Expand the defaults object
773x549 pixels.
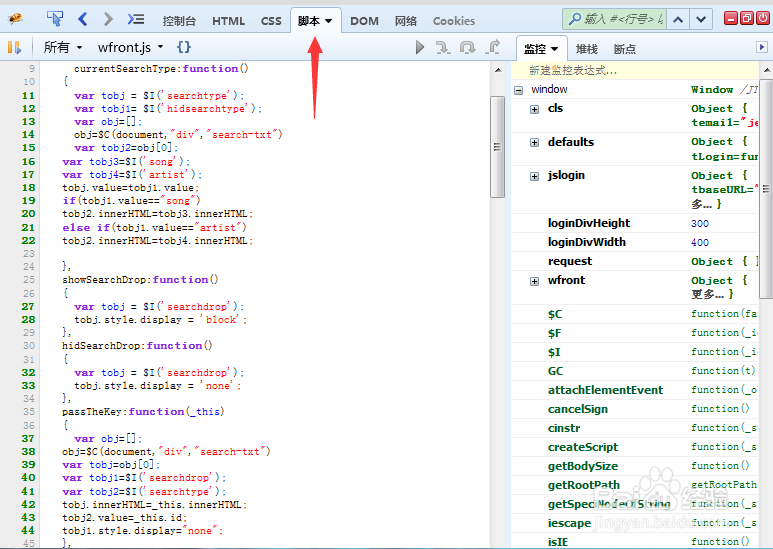point(534,142)
